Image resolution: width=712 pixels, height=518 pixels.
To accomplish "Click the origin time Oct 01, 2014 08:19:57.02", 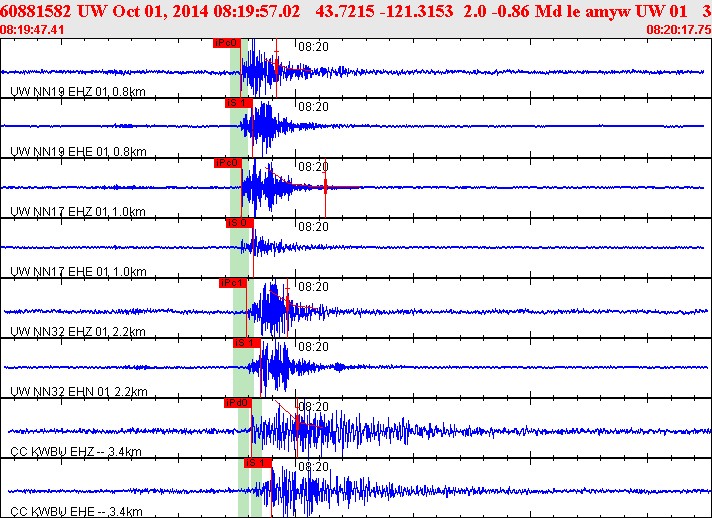I will coord(206,11).
